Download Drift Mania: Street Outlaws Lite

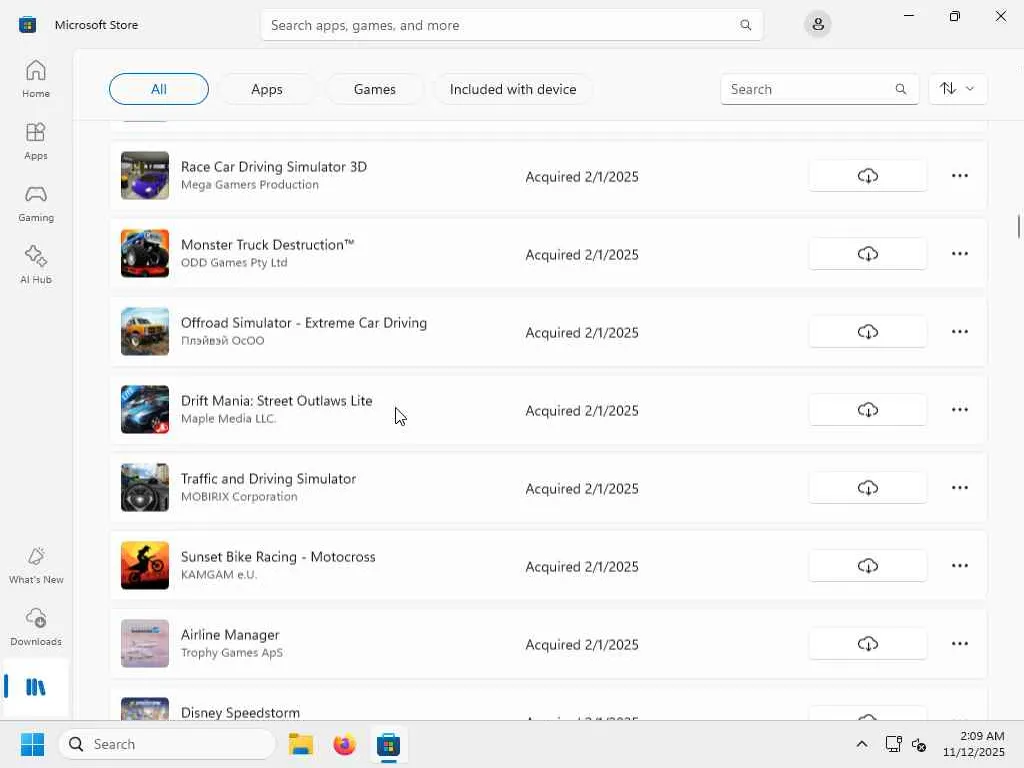[867, 409]
